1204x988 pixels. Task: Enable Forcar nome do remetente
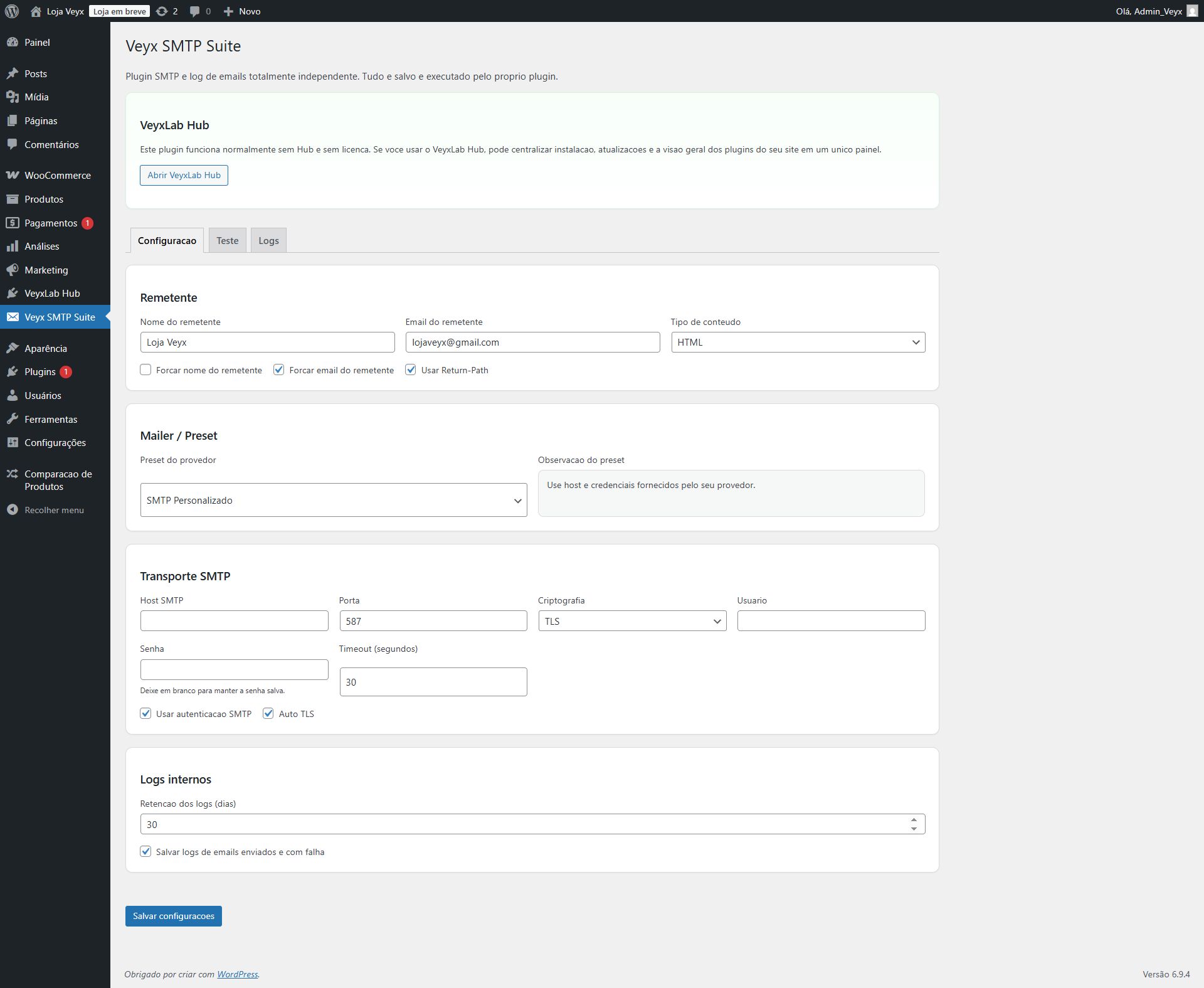pos(145,369)
